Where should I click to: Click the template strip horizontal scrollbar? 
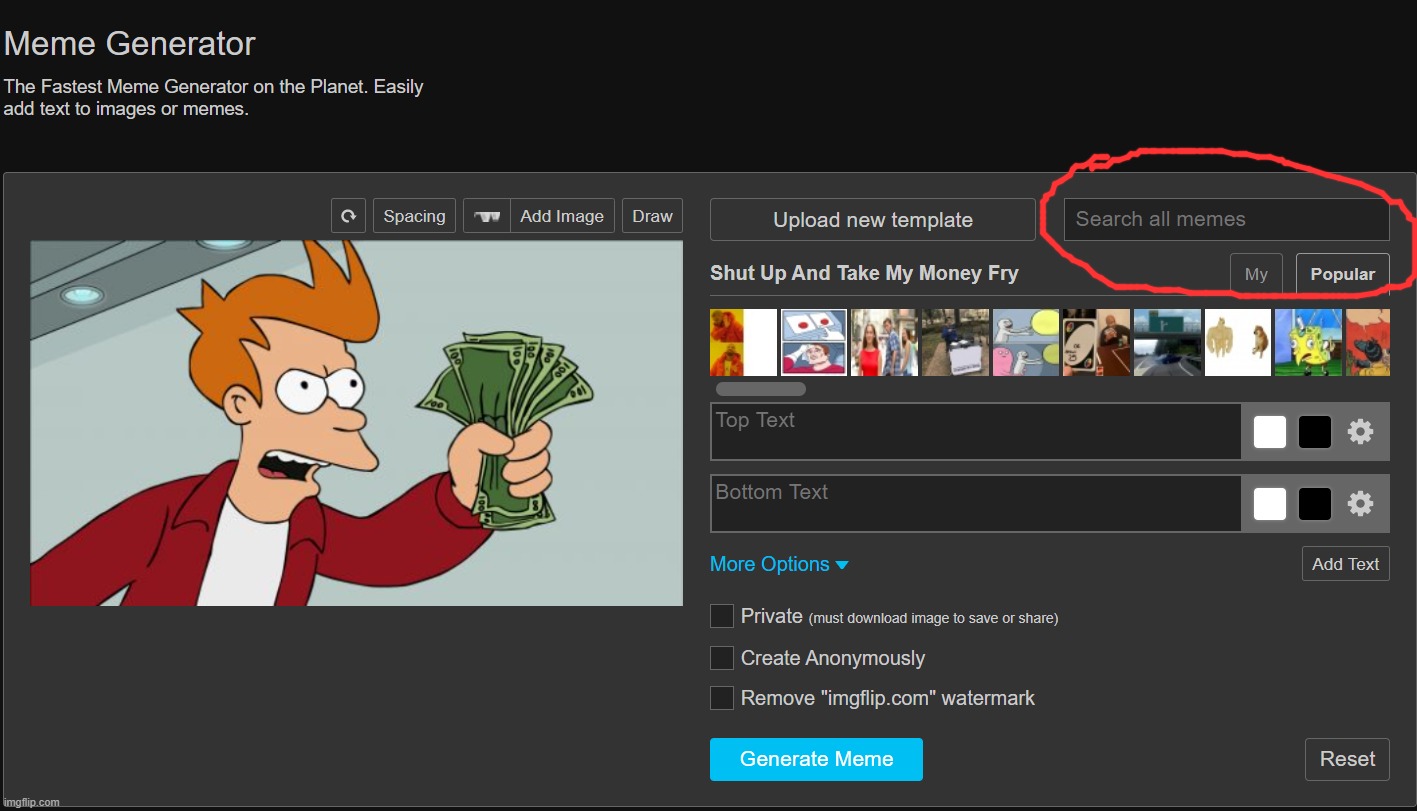tap(761, 389)
